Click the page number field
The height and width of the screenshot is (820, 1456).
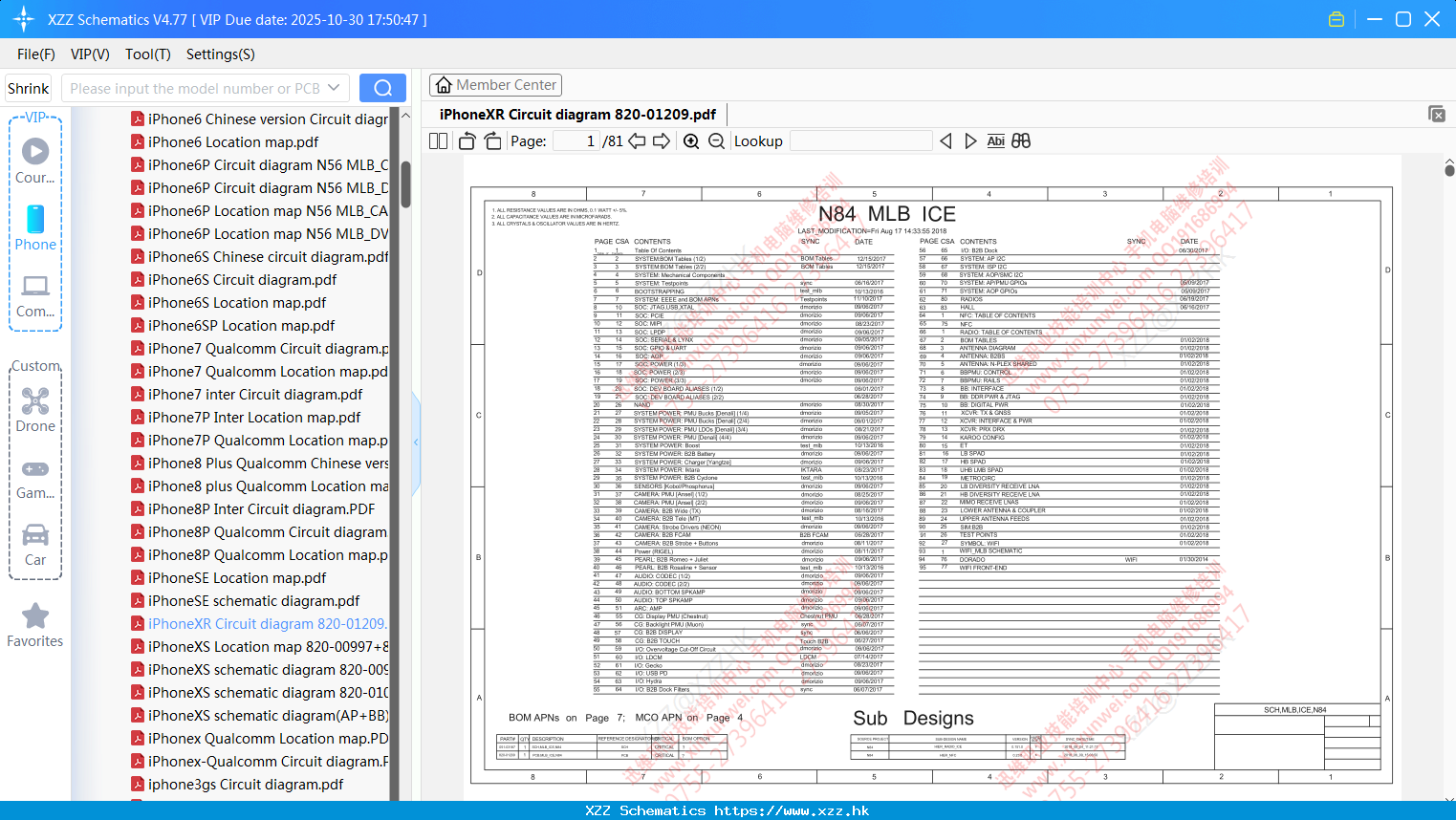click(576, 141)
